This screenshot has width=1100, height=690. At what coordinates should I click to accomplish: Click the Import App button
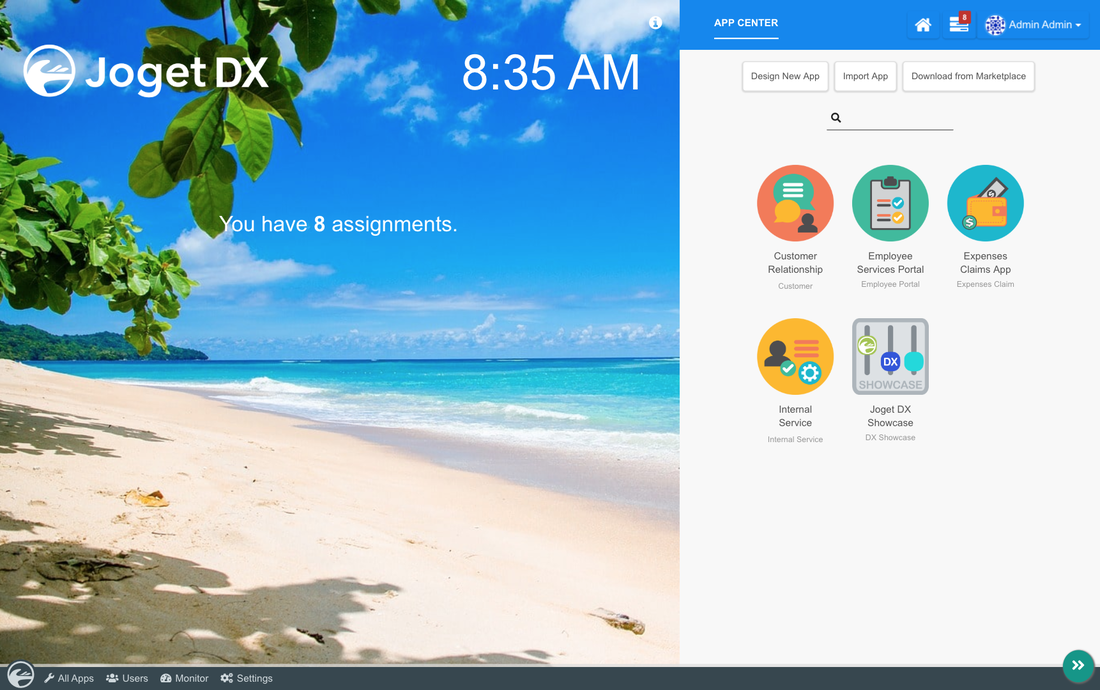(865, 76)
